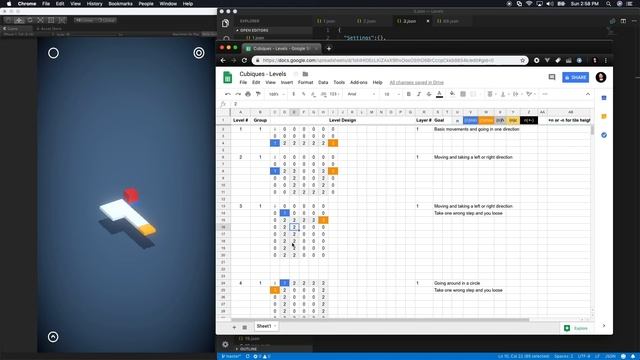This screenshot has height=360, width=640.
Task: Open the VS Code settings gear
Action: [x=225, y=344]
